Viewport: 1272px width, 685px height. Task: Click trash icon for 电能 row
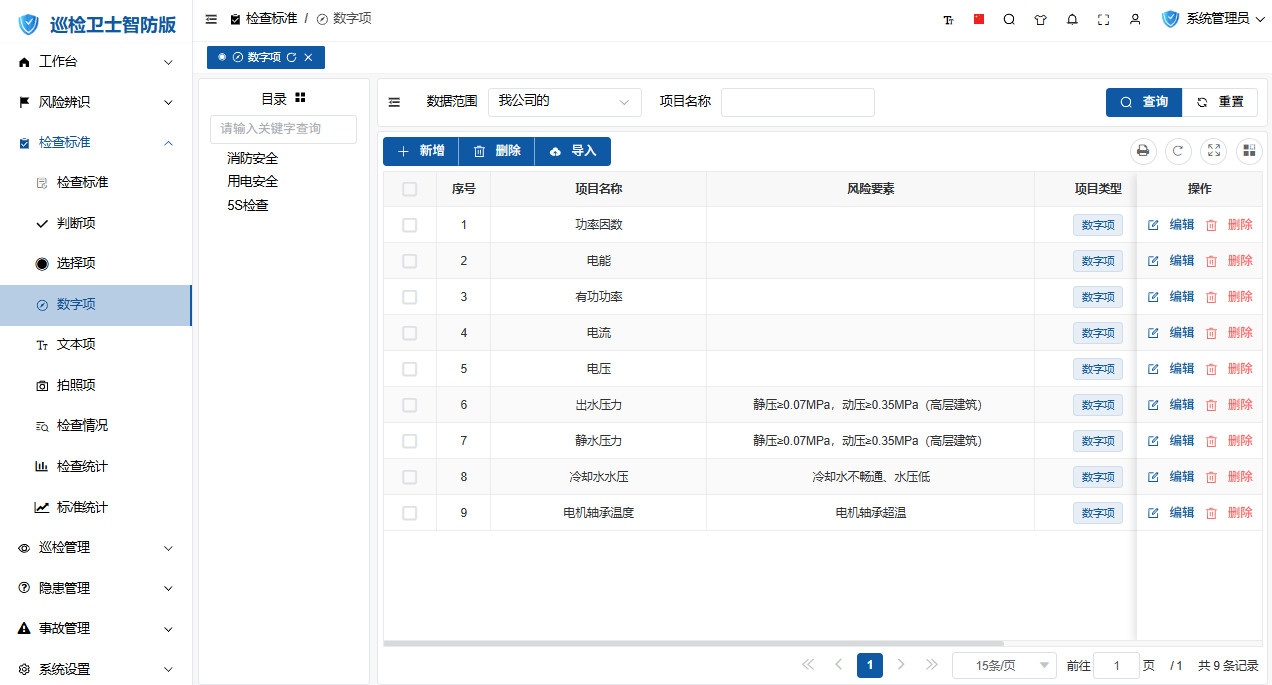tap(1211, 261)
